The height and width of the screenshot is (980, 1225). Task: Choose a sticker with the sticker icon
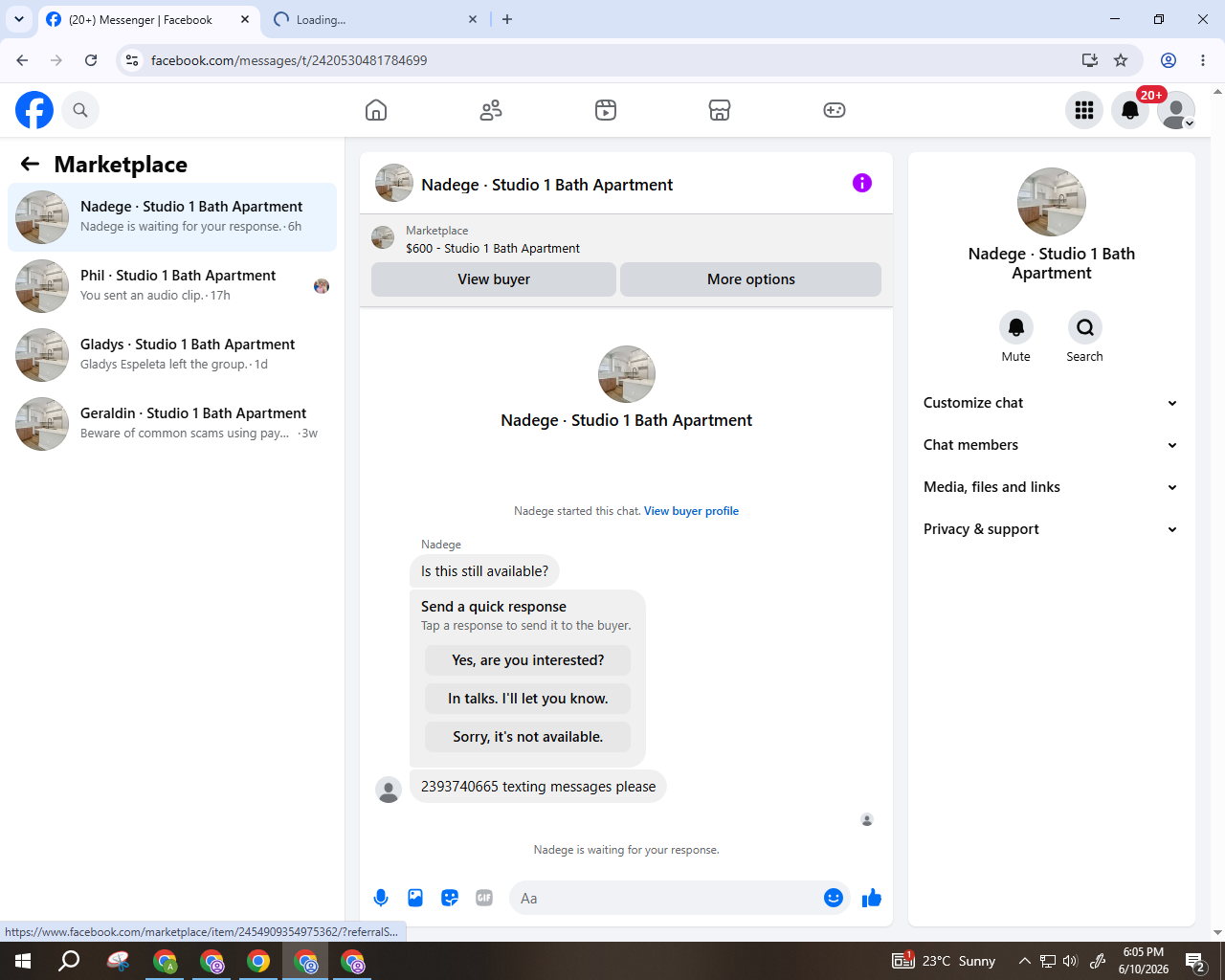pos(450,898)
